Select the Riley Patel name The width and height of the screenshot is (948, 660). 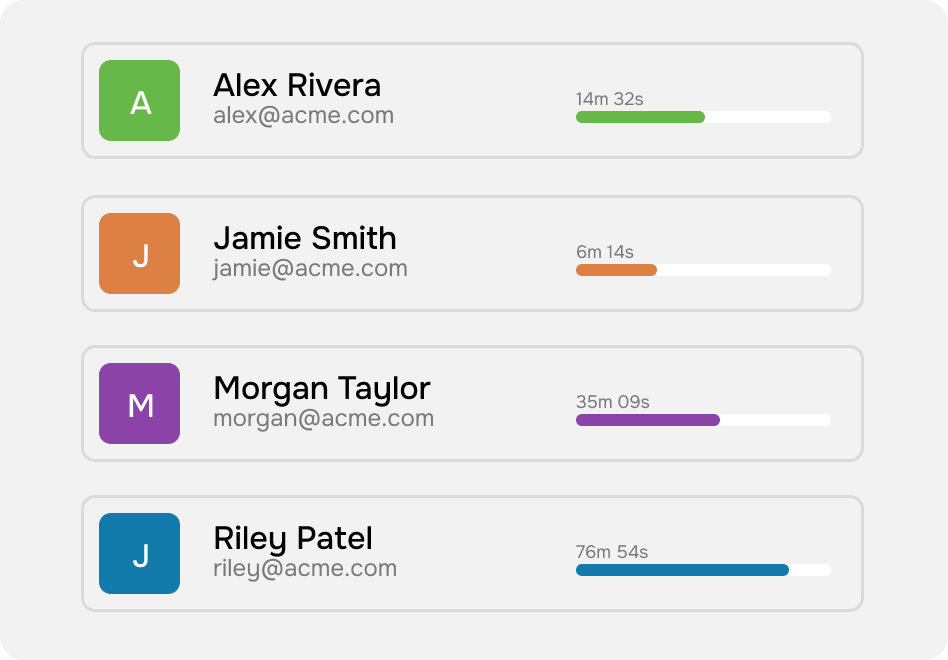tap(293, 539)
